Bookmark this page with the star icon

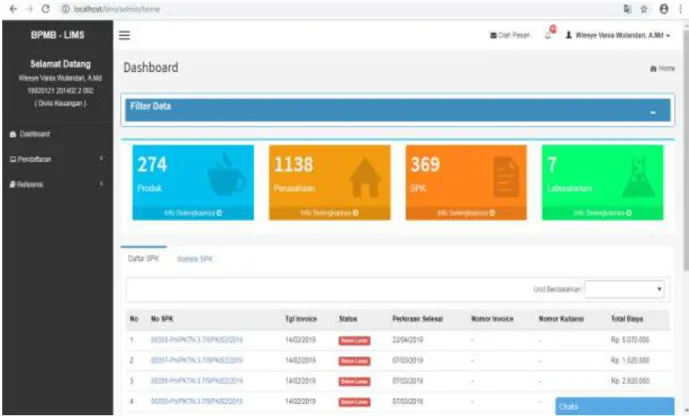coord(644,9)
